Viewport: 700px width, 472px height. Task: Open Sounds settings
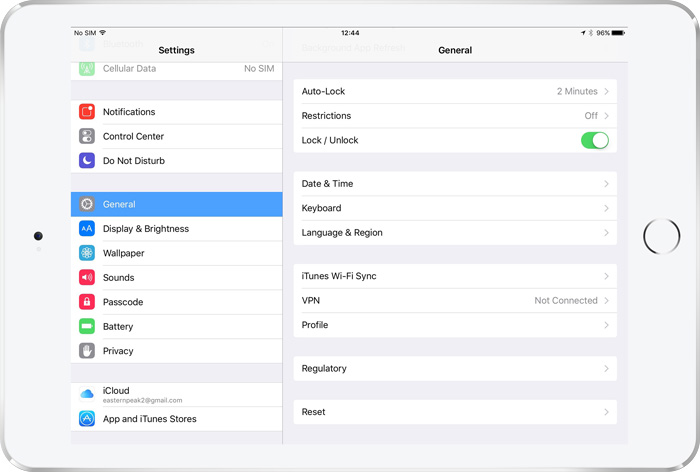(176, 277)
